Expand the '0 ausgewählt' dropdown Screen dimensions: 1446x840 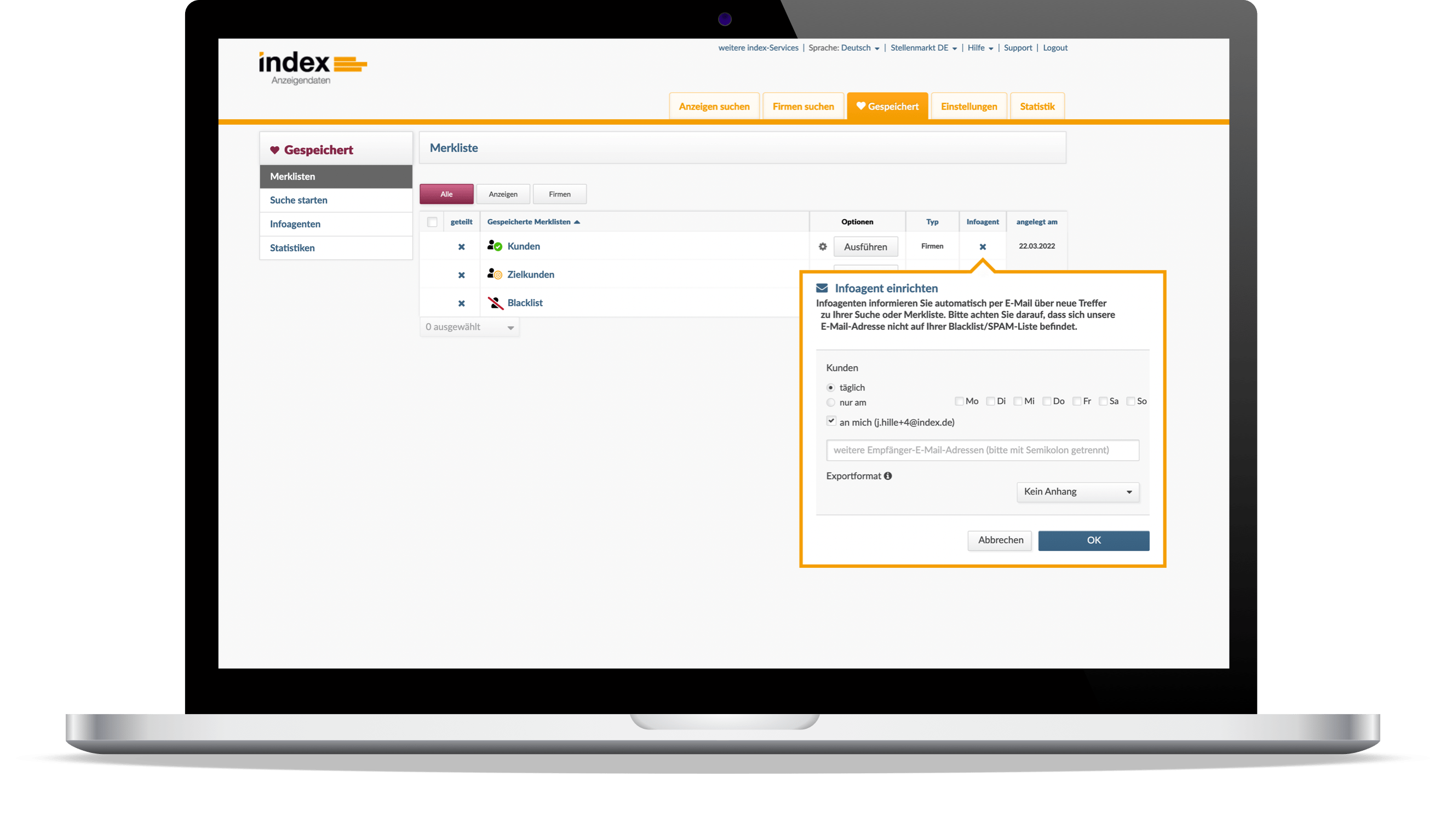coord(469,327)
